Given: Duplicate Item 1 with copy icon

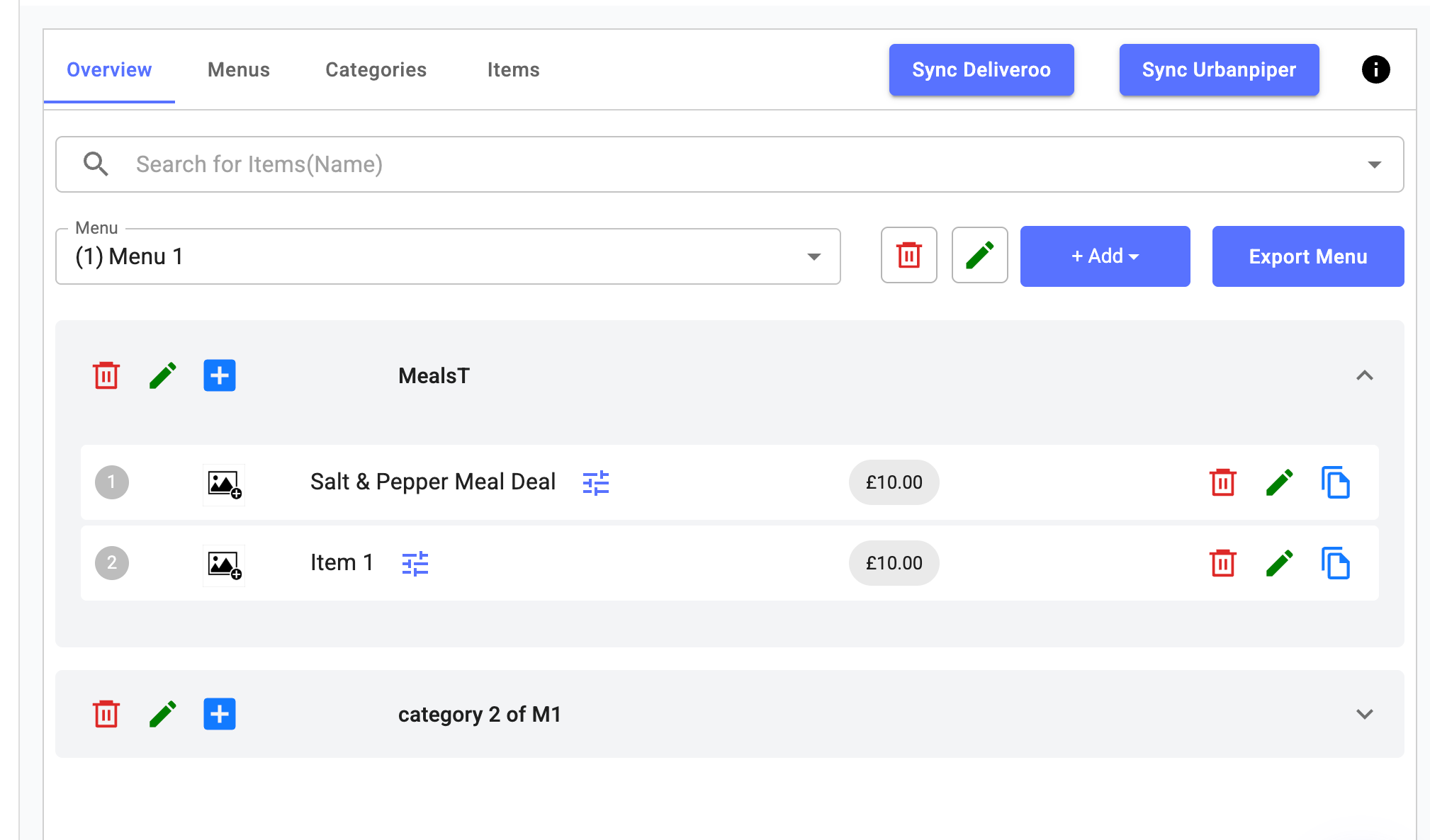Looking at the screenshot, I should [1336, 563].
